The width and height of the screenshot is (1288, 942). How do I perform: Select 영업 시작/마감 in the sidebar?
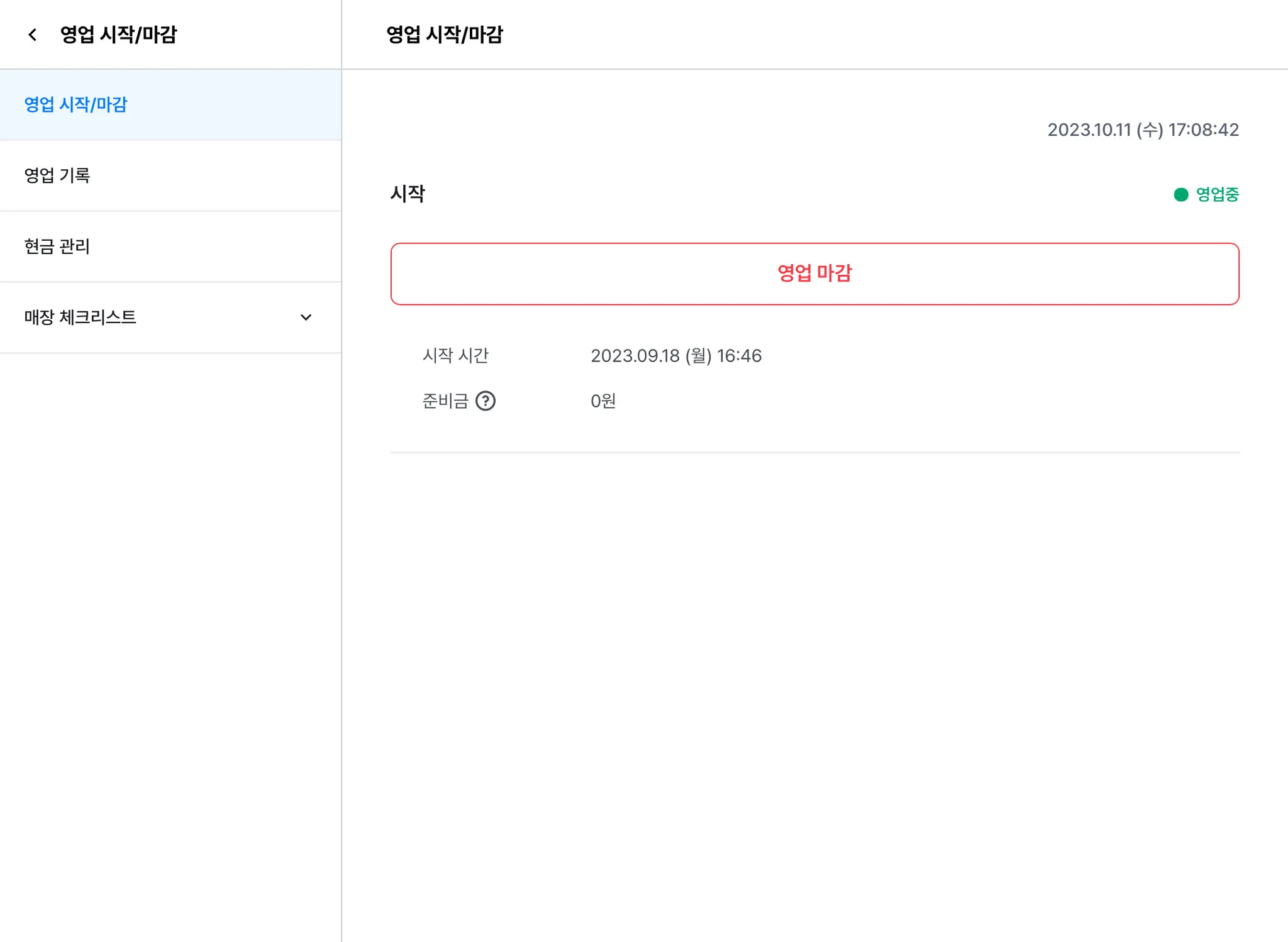point(75,104)
